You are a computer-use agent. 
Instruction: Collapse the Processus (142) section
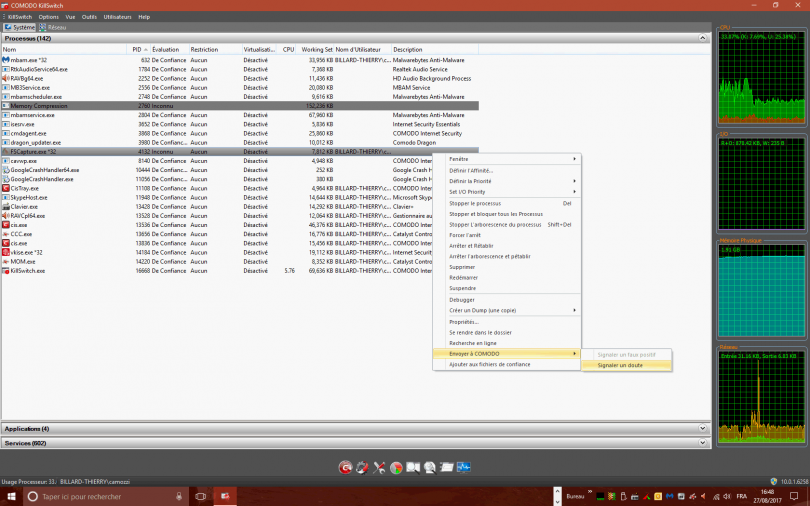[x=702, y=38]
